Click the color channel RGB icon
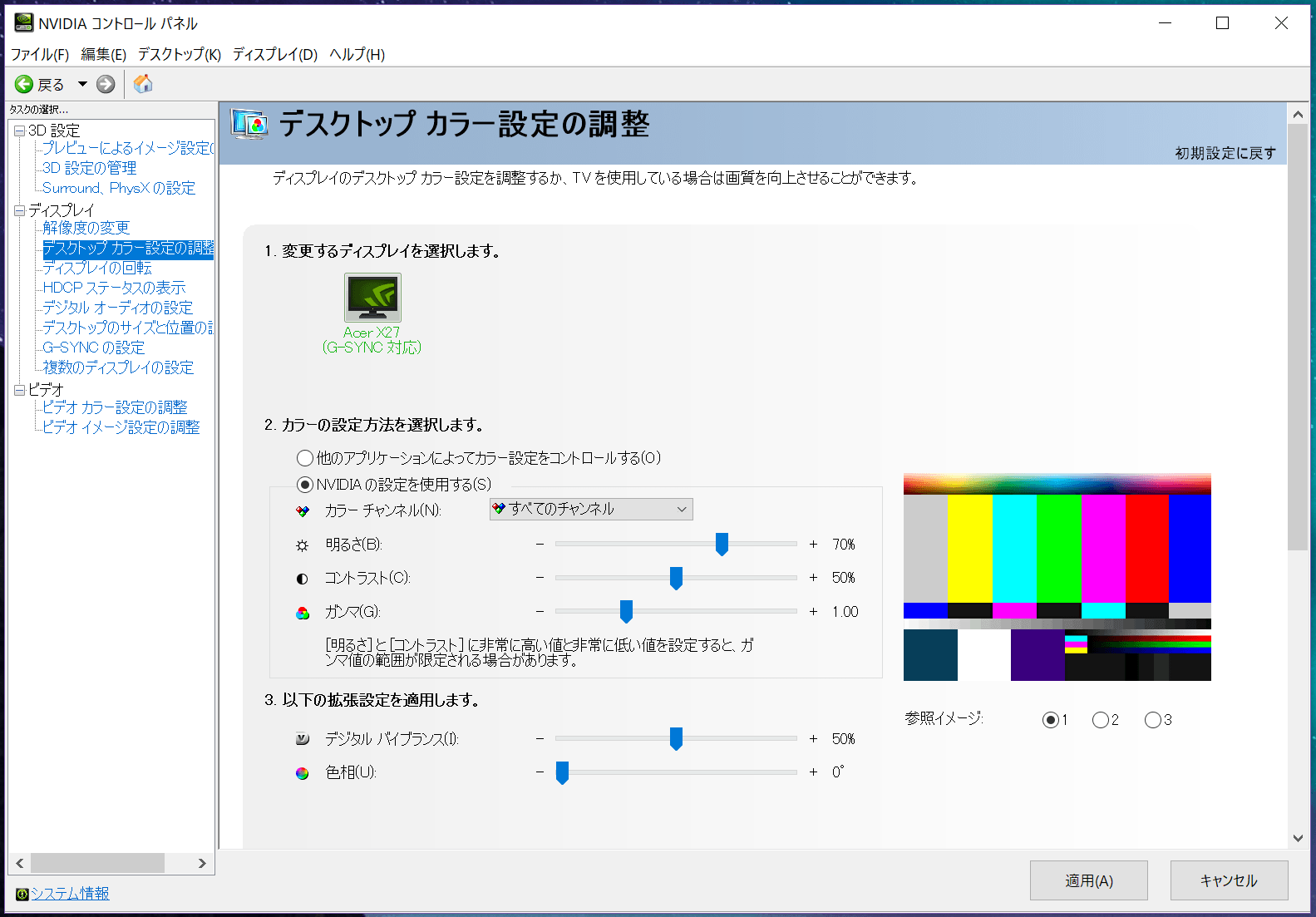Screen dimensions: 1316x917 tap(303, 511)
